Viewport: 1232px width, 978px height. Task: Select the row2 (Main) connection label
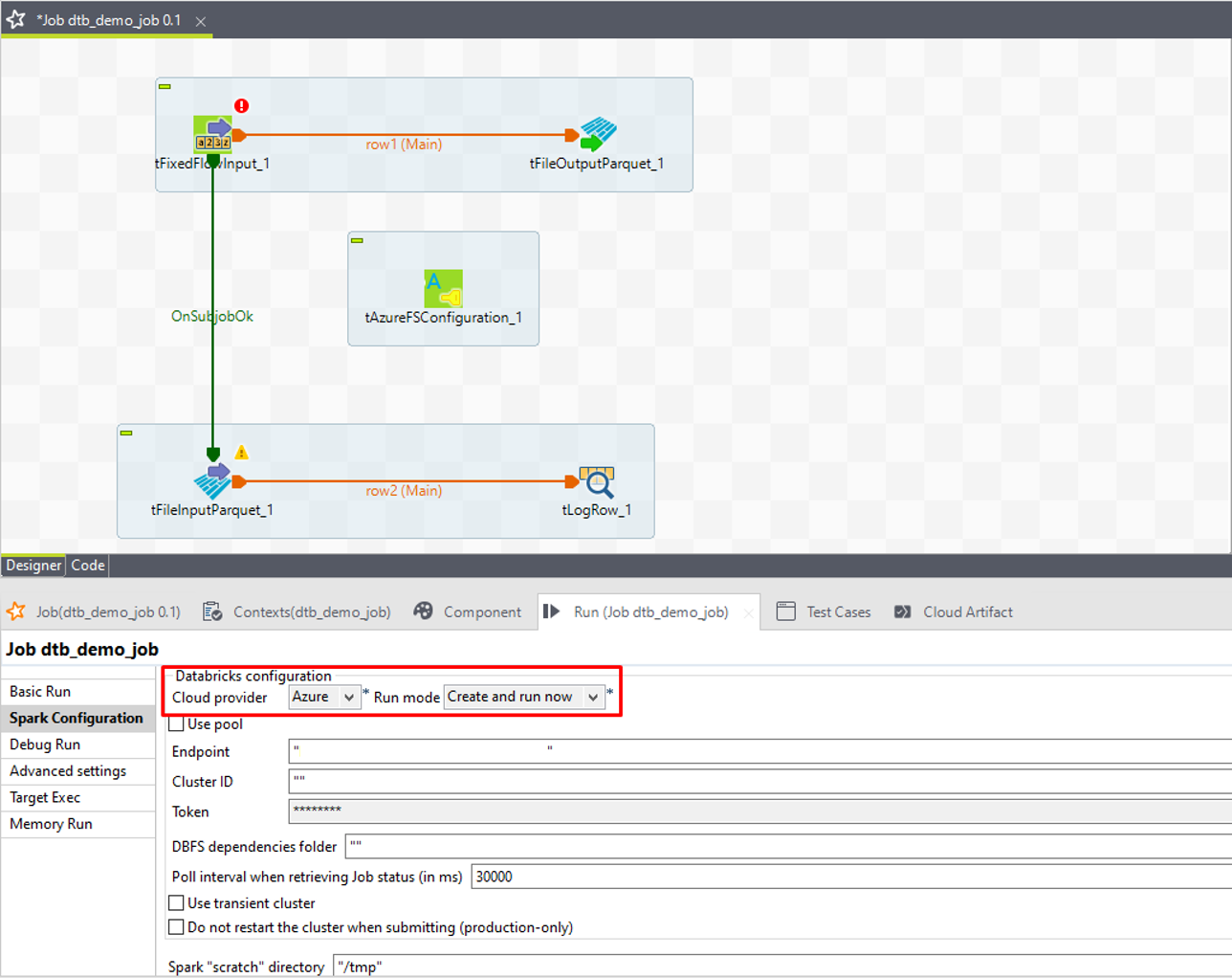[x=404, y=491]
